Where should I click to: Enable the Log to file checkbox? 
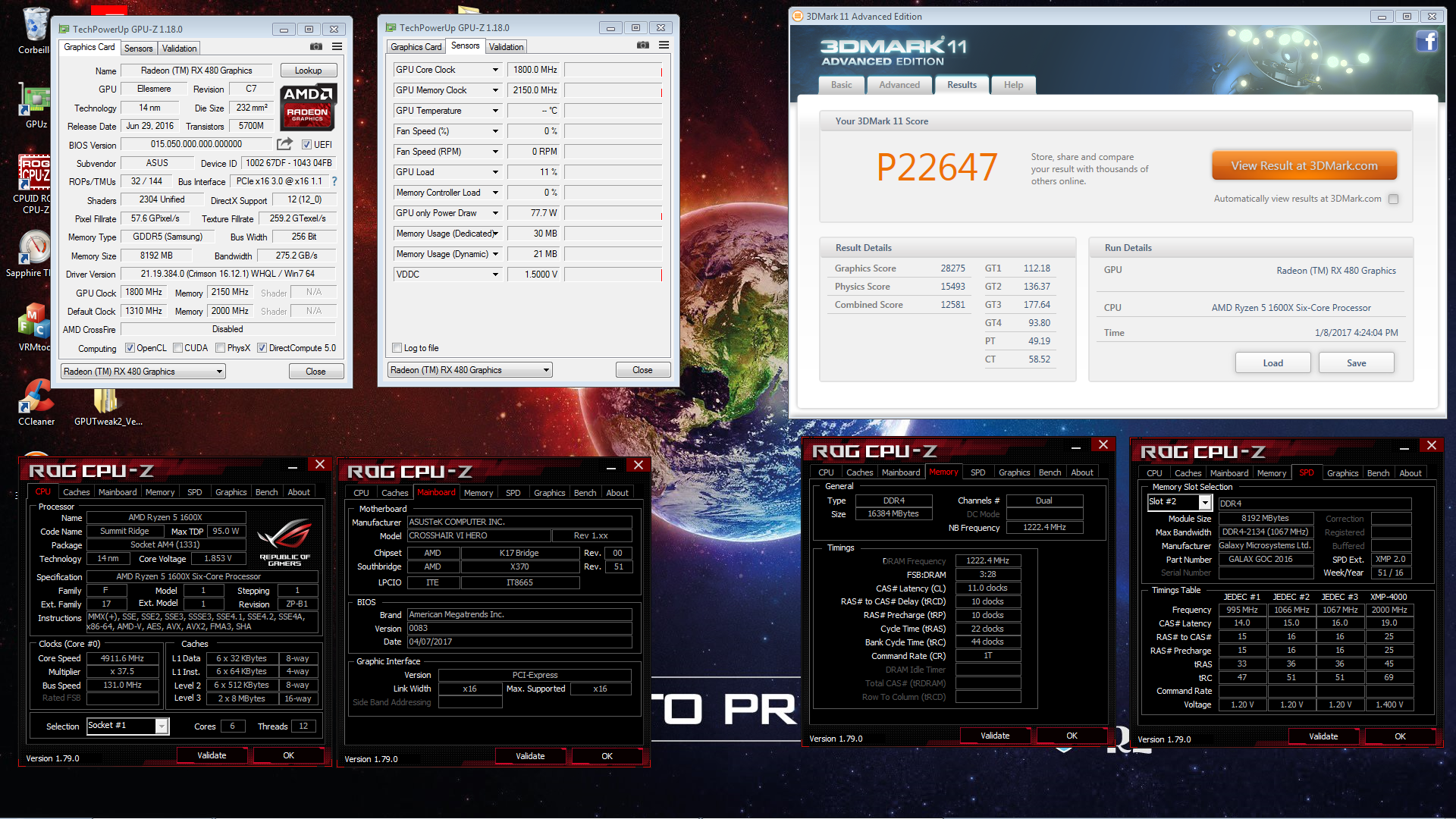(x=397, y=348)
